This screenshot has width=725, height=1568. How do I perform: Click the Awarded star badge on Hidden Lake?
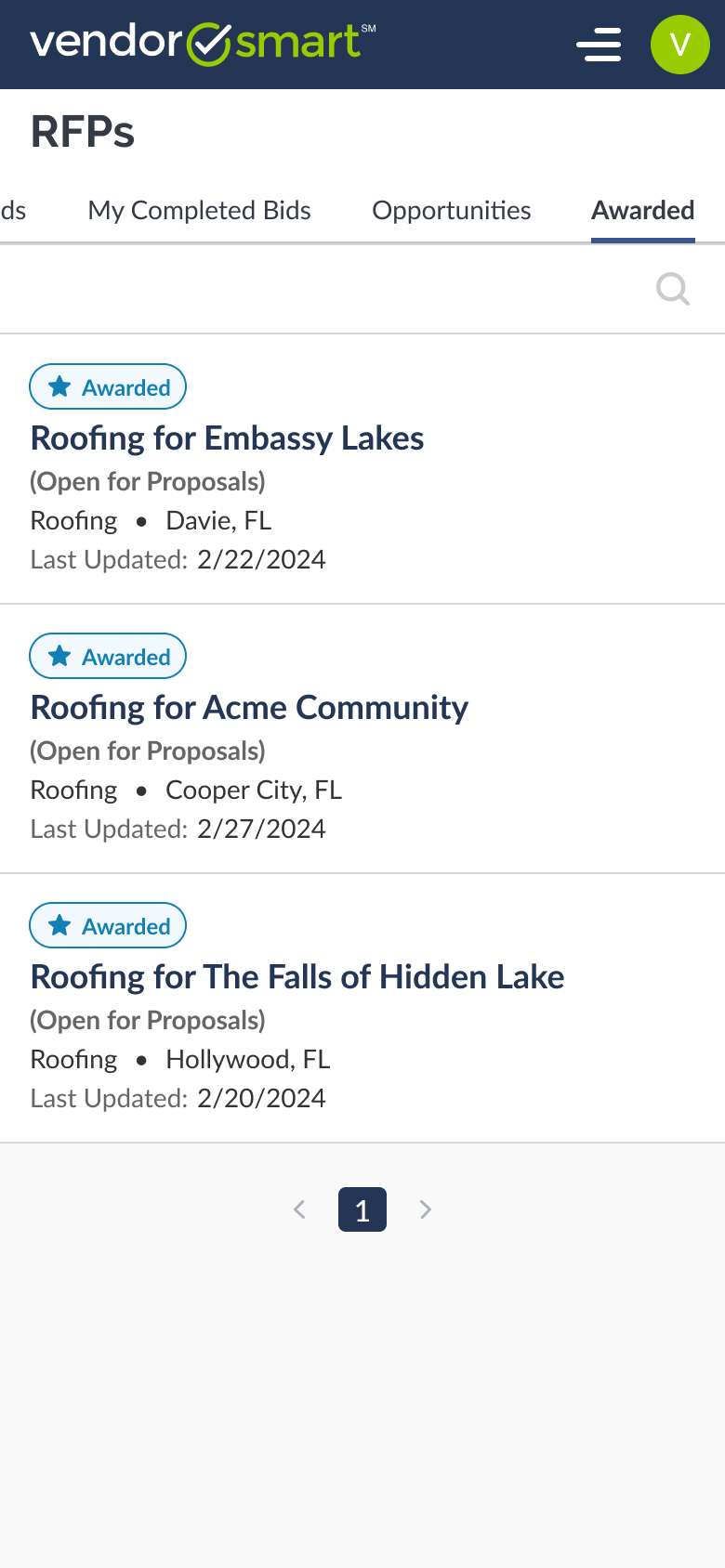point(108,926)
